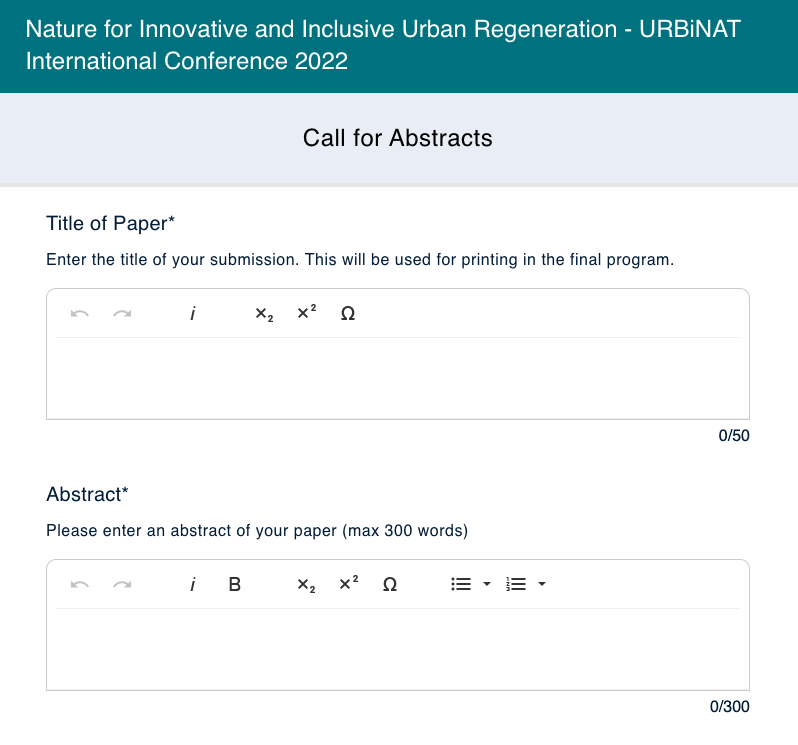Click undo in the Title of Paper editor
Viewport: 798px width, 745px height.
click(x=80, y=313)
